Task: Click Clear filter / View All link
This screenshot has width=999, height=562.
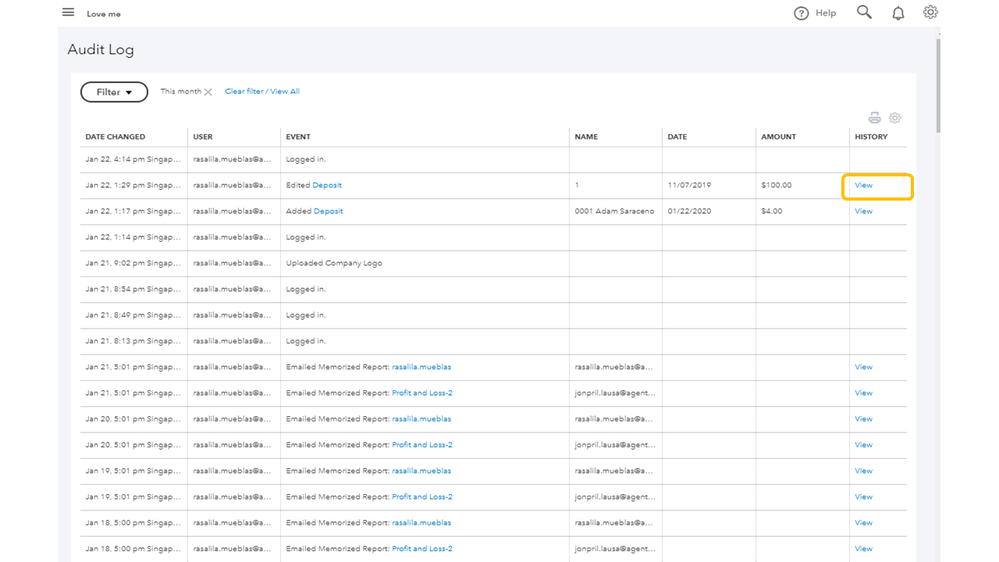Action: (x=262, y=91)
